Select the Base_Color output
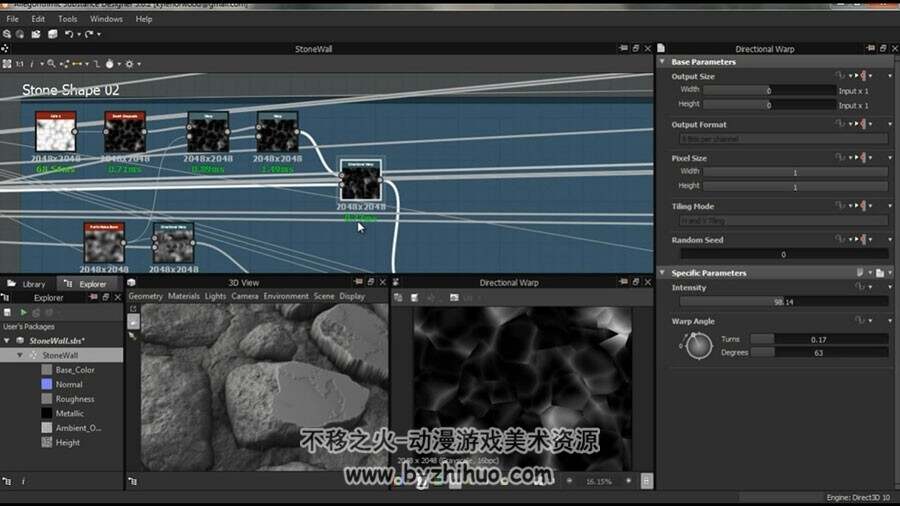 [x=75, y=370]
